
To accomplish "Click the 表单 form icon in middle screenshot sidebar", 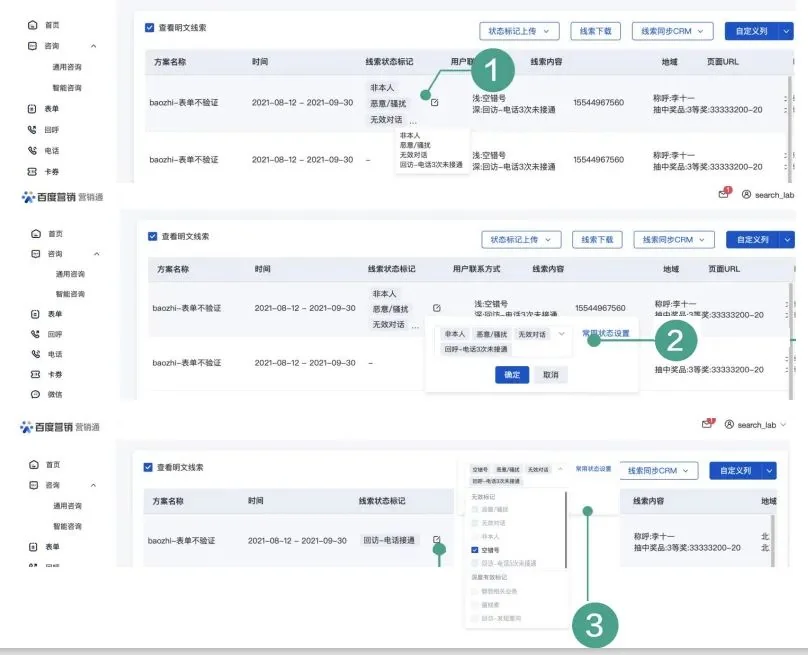I will [35, 314].
